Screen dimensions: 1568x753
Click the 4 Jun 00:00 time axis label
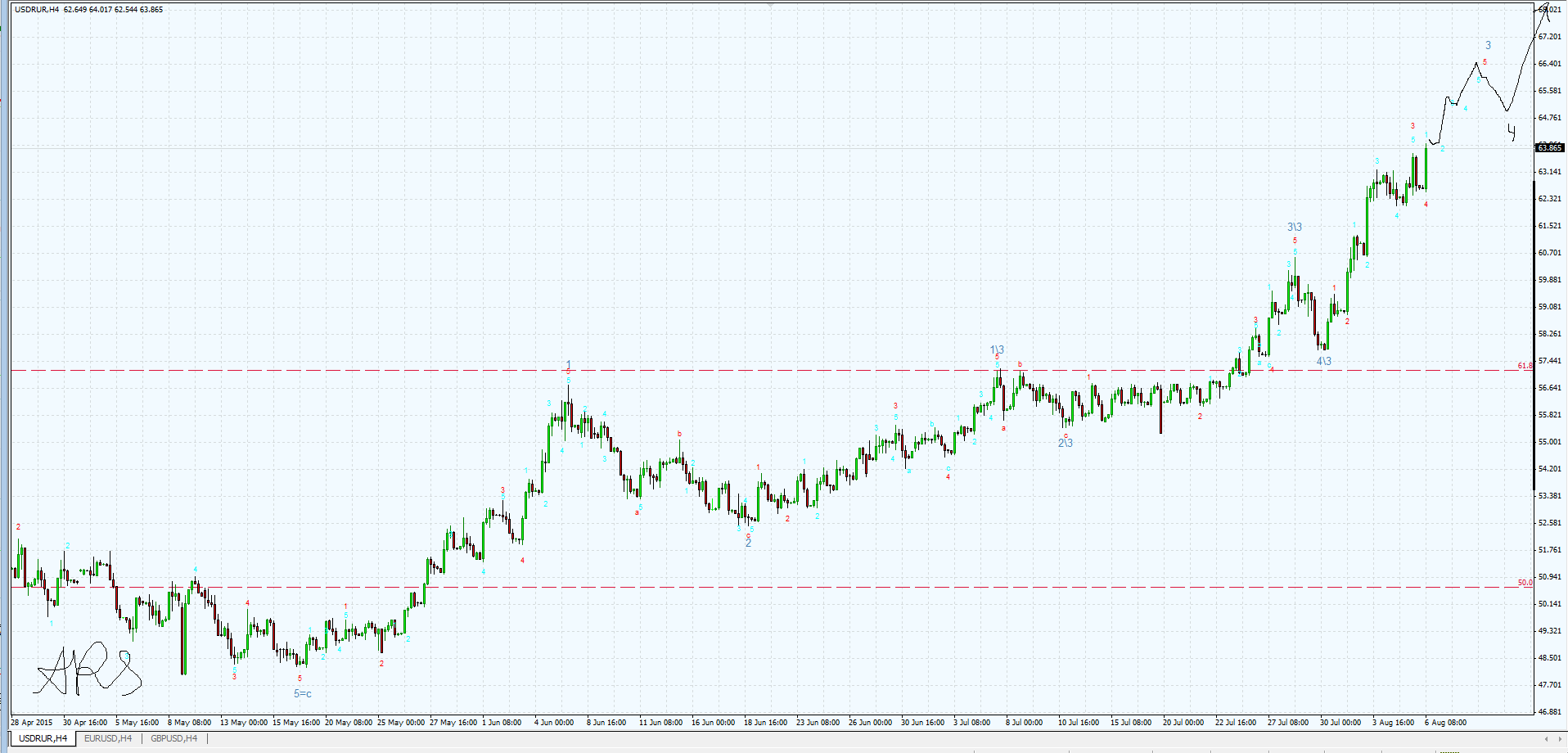[x=554, y=723]
